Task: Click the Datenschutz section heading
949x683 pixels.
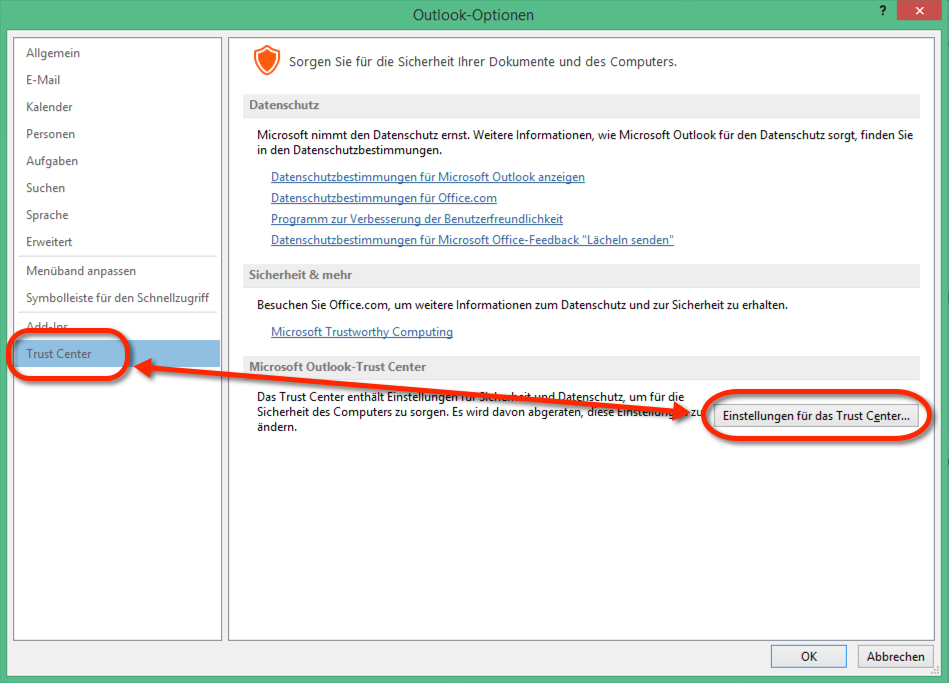Action: coord(284,105)
